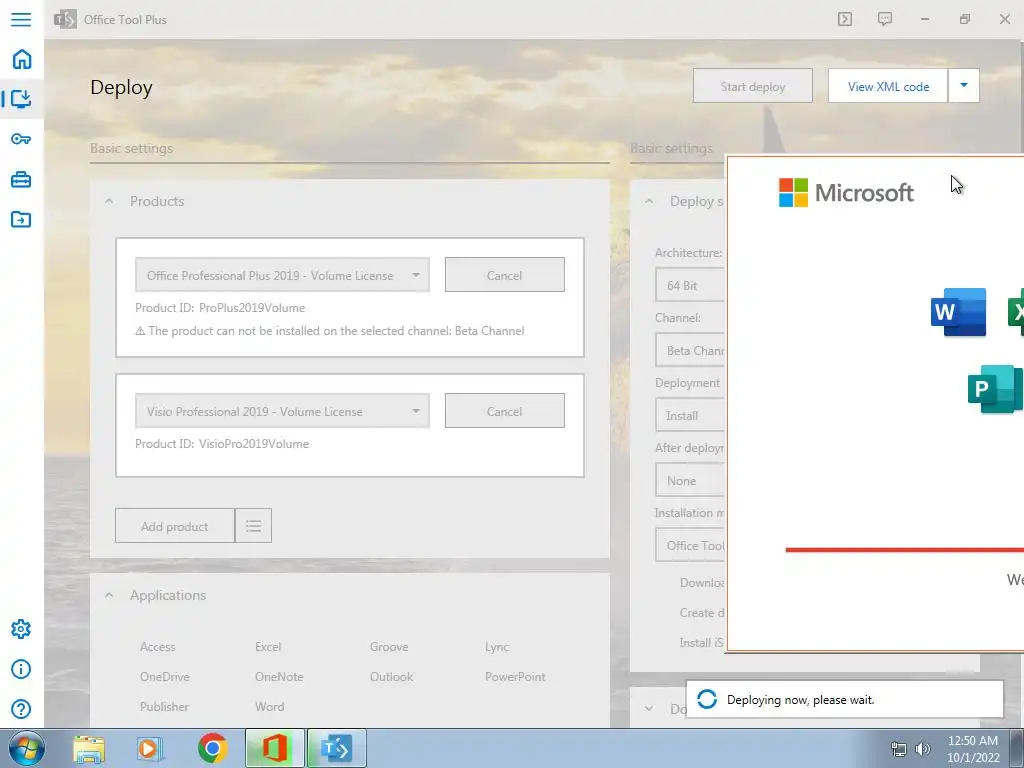Open the hamburger menu in sidebar
The image size is (1024, 768).
coord(21,19)
